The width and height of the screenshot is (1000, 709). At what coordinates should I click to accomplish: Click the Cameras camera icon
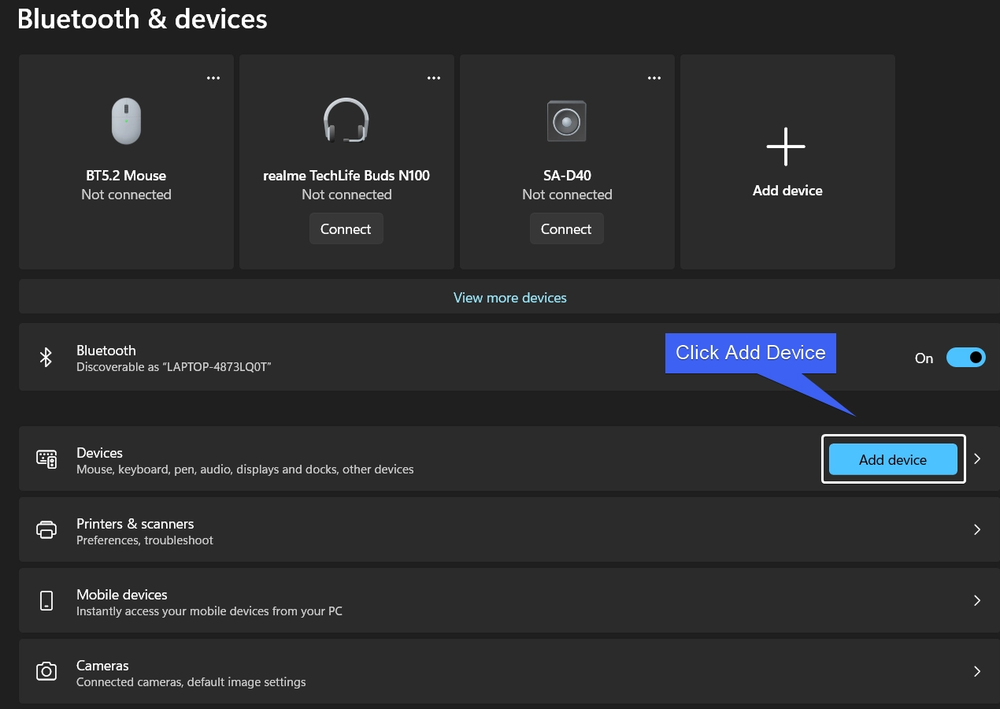click(x=47, y=671)
